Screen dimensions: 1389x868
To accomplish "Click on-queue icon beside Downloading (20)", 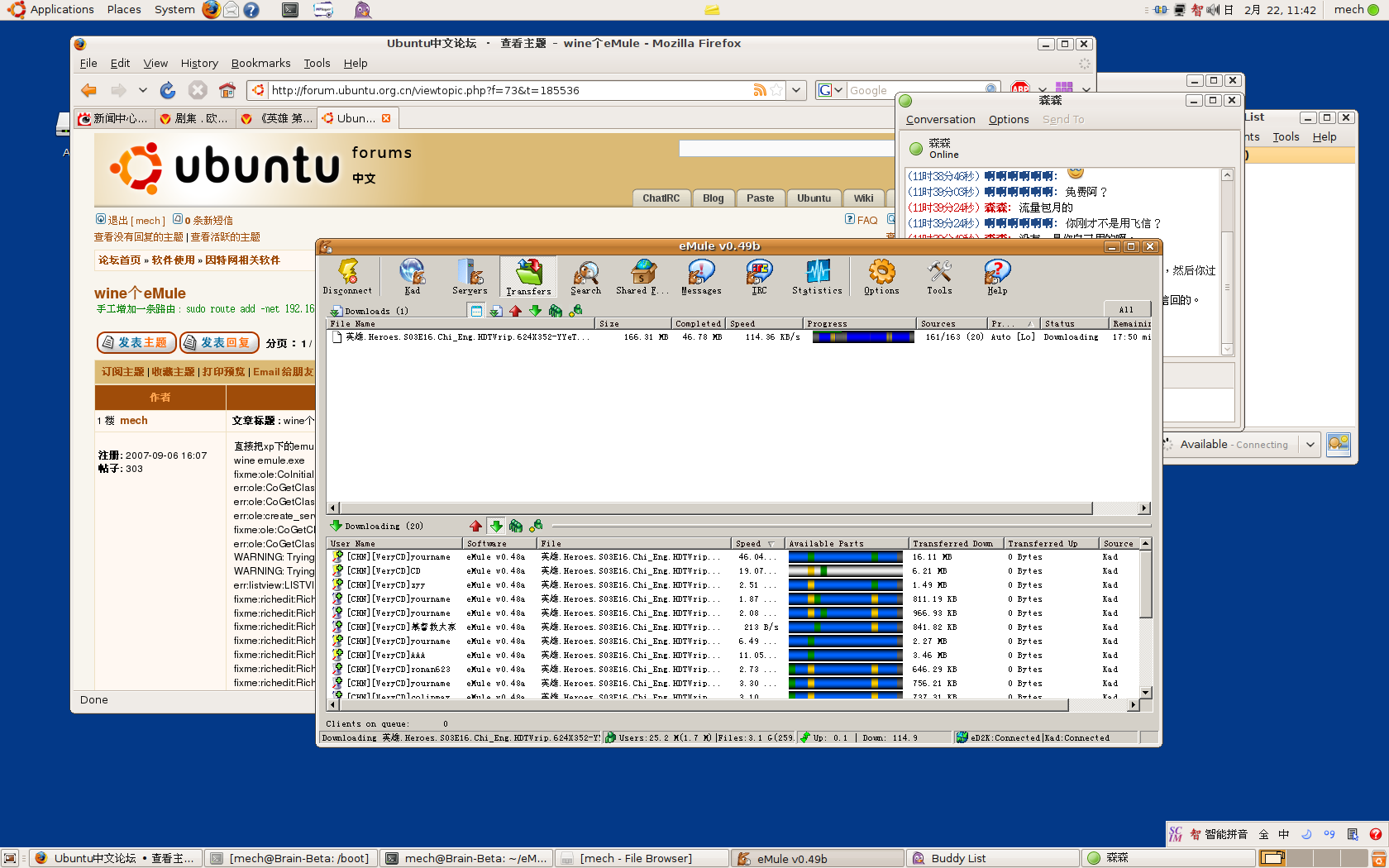I will pos(516,526).
